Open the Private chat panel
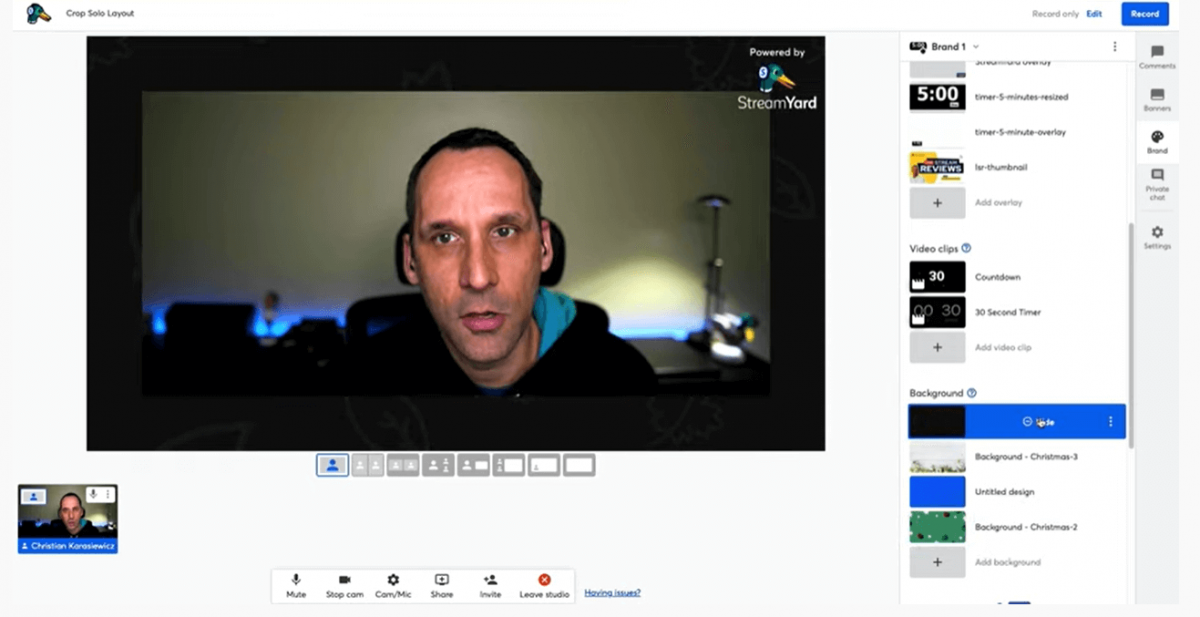Screen dimensions: 1200x617 [x=1157, y=185]
